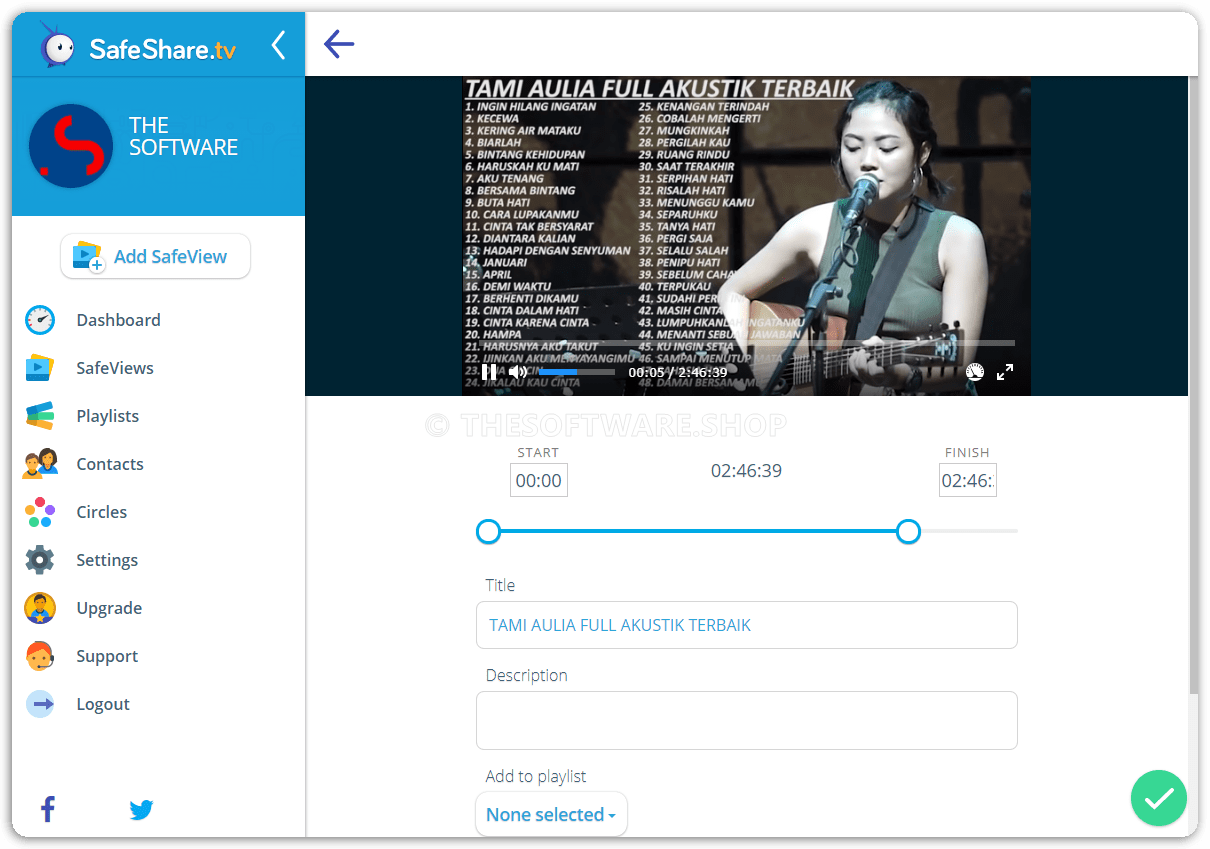
Task: Confirm with the green checkmark button
Action: pos(1158,798)
